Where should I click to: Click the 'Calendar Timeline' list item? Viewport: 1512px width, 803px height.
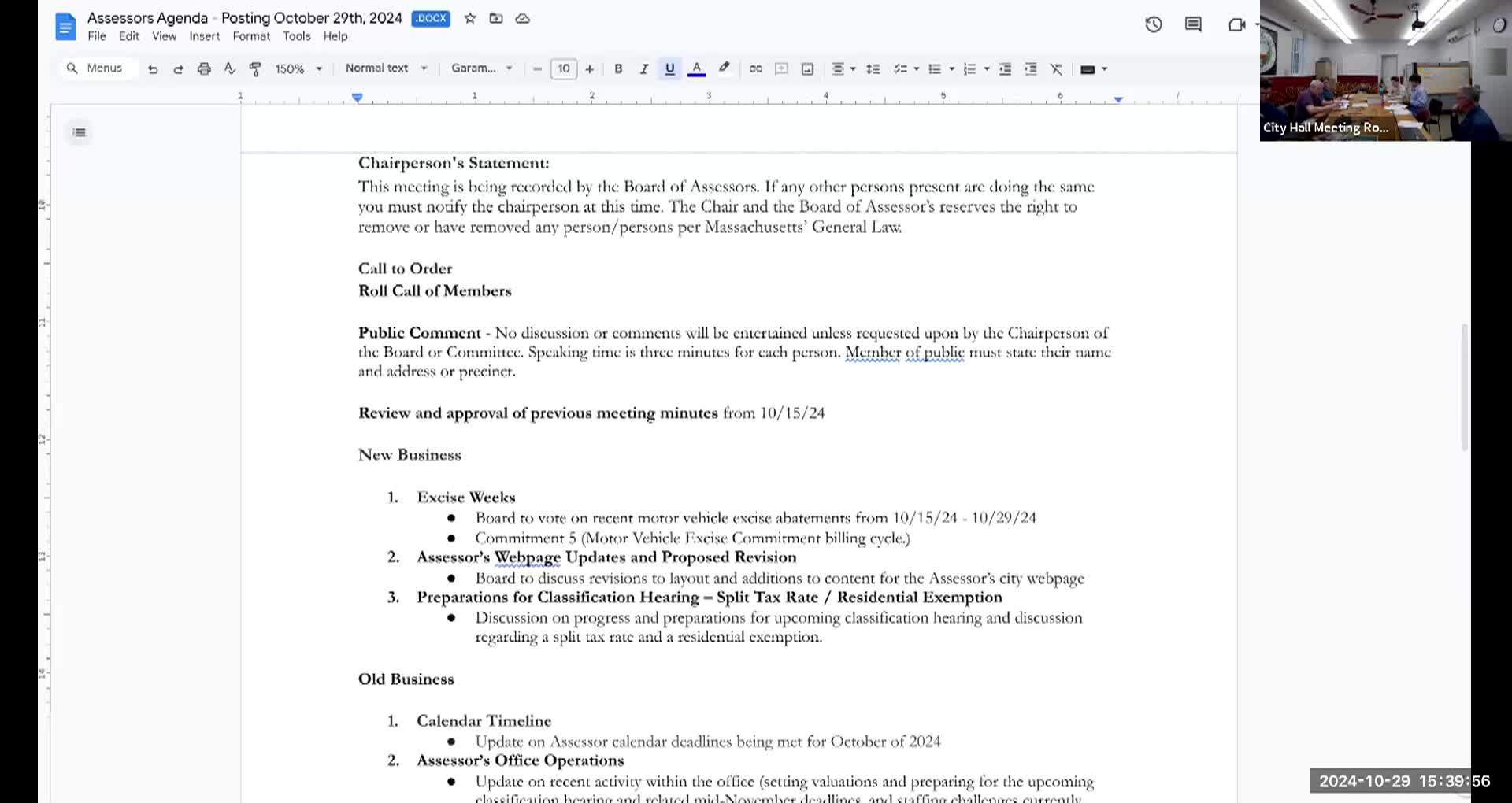[x=484, y=721]
